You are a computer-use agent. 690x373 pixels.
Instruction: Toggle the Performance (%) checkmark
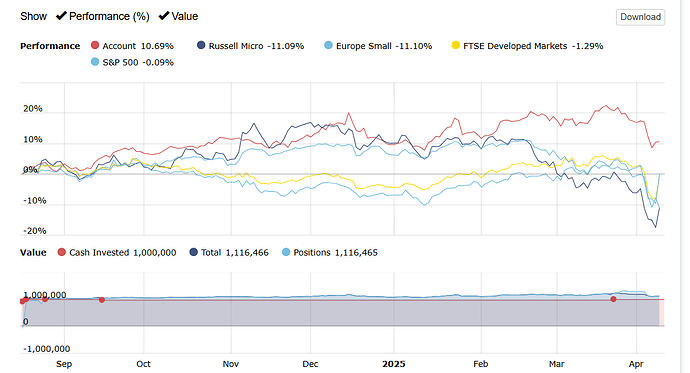point(61,16)
